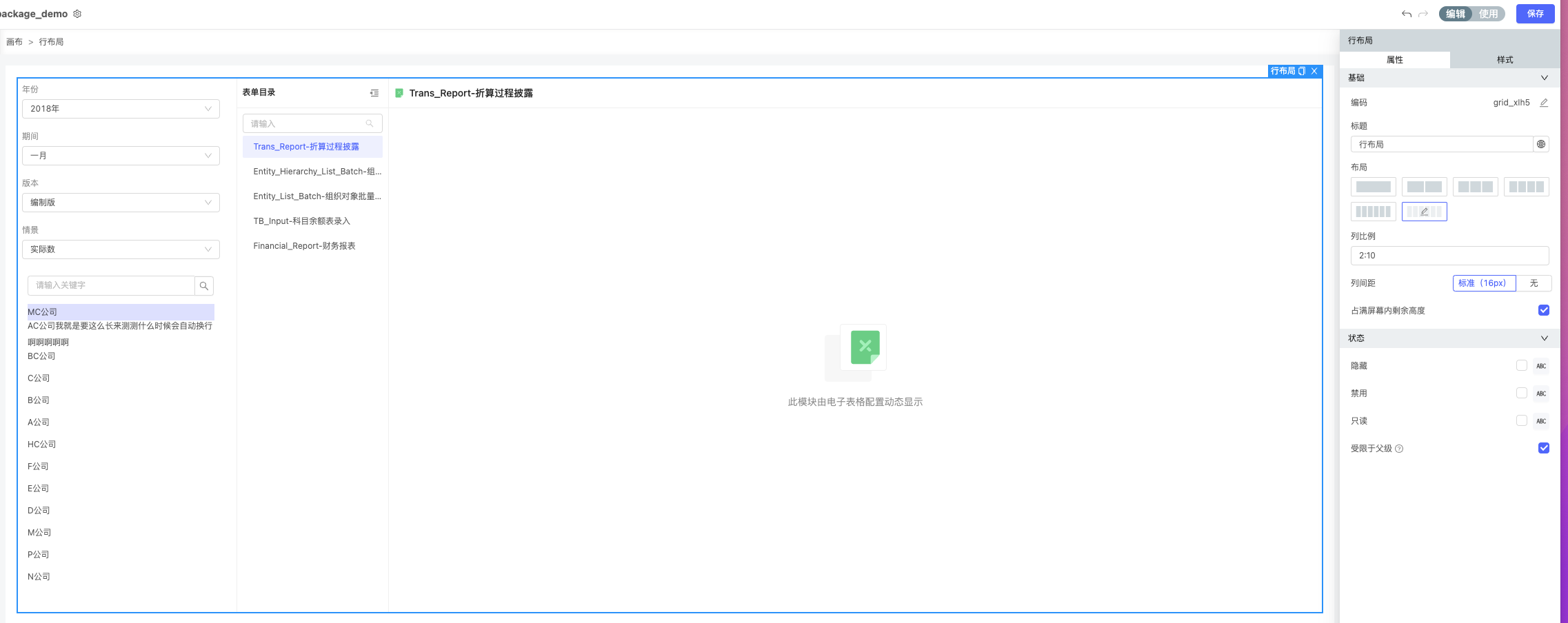Select the custom layout icon with pencil
The width and height of the screenshot is (1568, 623).
[x=1424, y=212]
